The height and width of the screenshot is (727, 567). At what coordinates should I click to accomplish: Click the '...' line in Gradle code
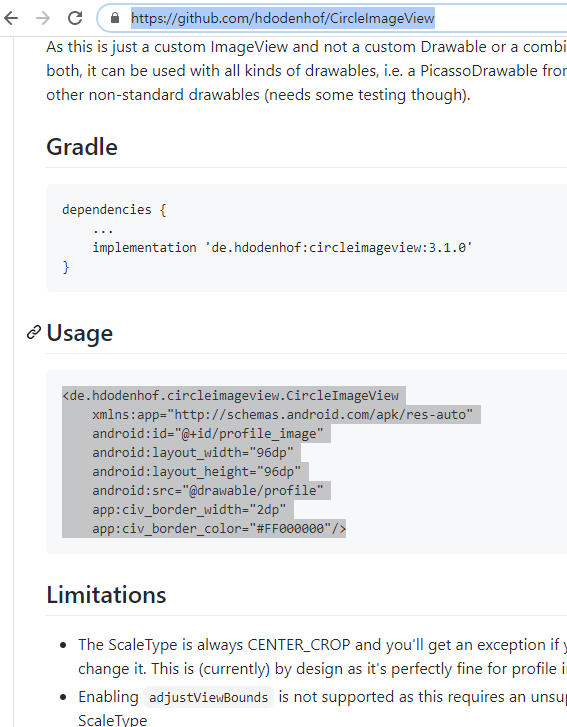103,230
